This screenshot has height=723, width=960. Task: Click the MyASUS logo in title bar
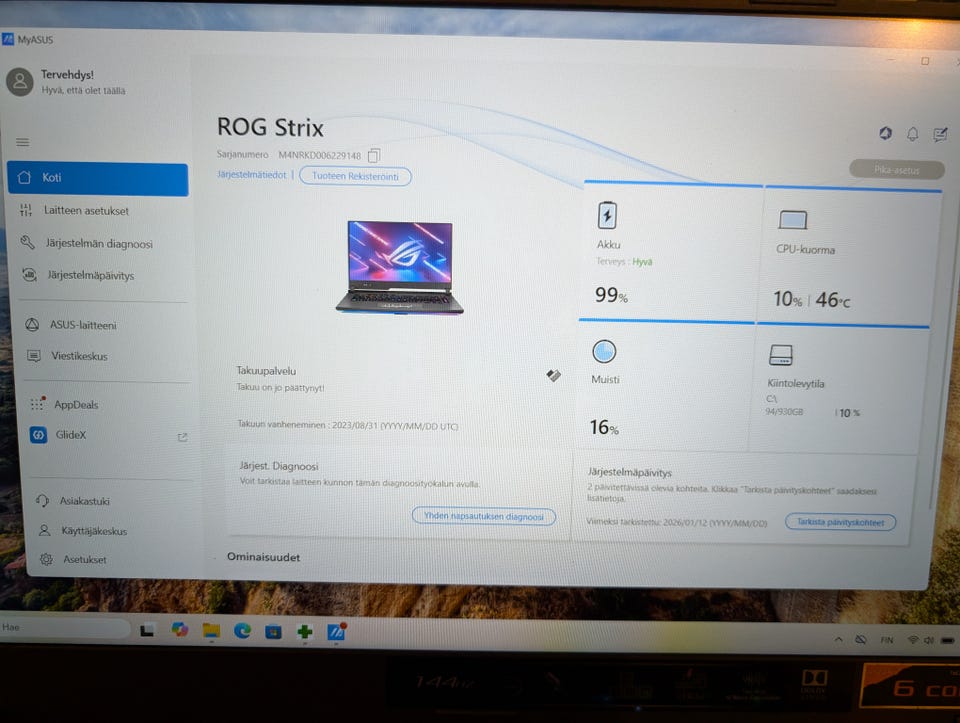[x=7, y=39]
